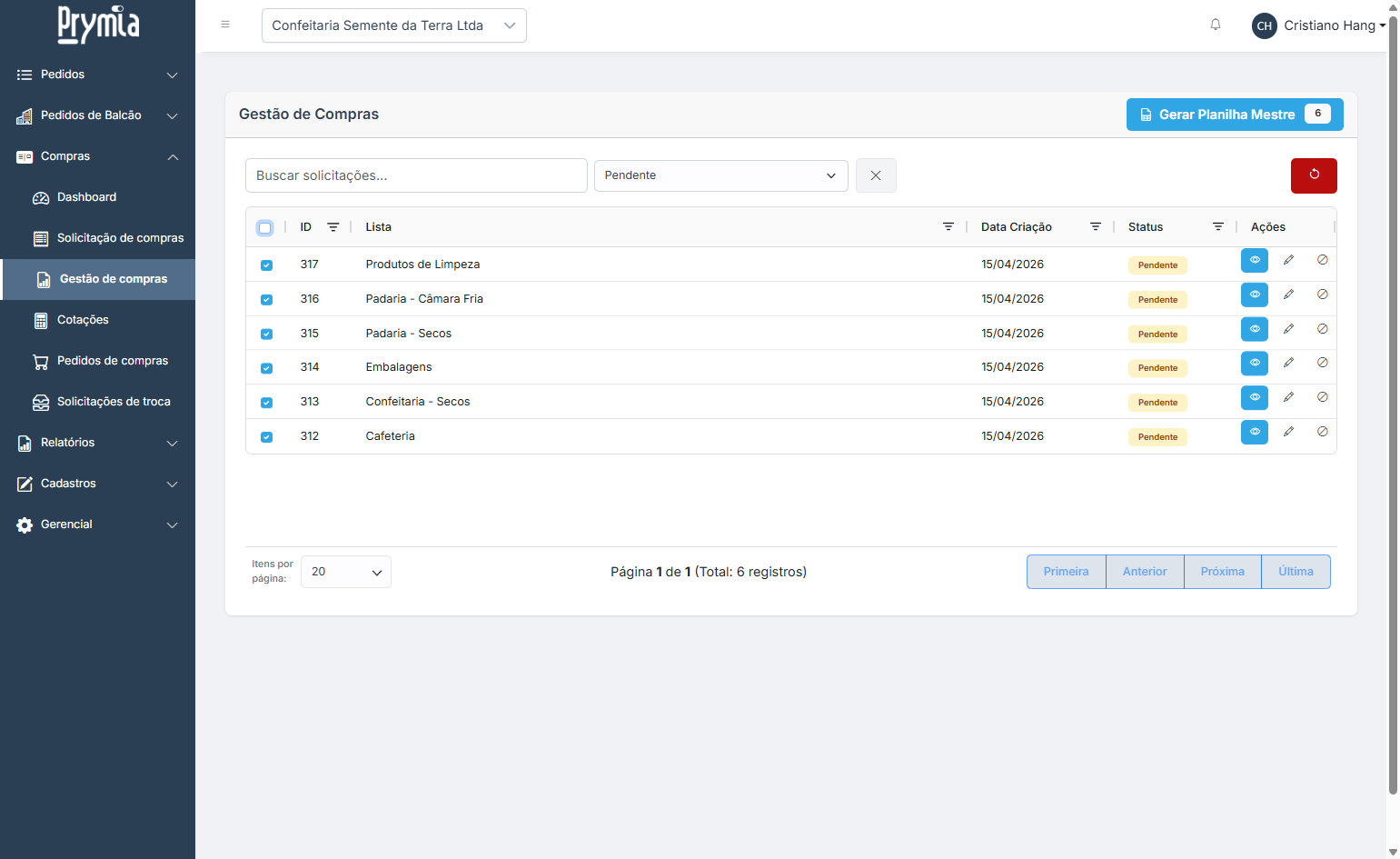Uncheck the Cafeteria row checkbox
This screenshot has width=1400, height=859.
coord(266,437)
